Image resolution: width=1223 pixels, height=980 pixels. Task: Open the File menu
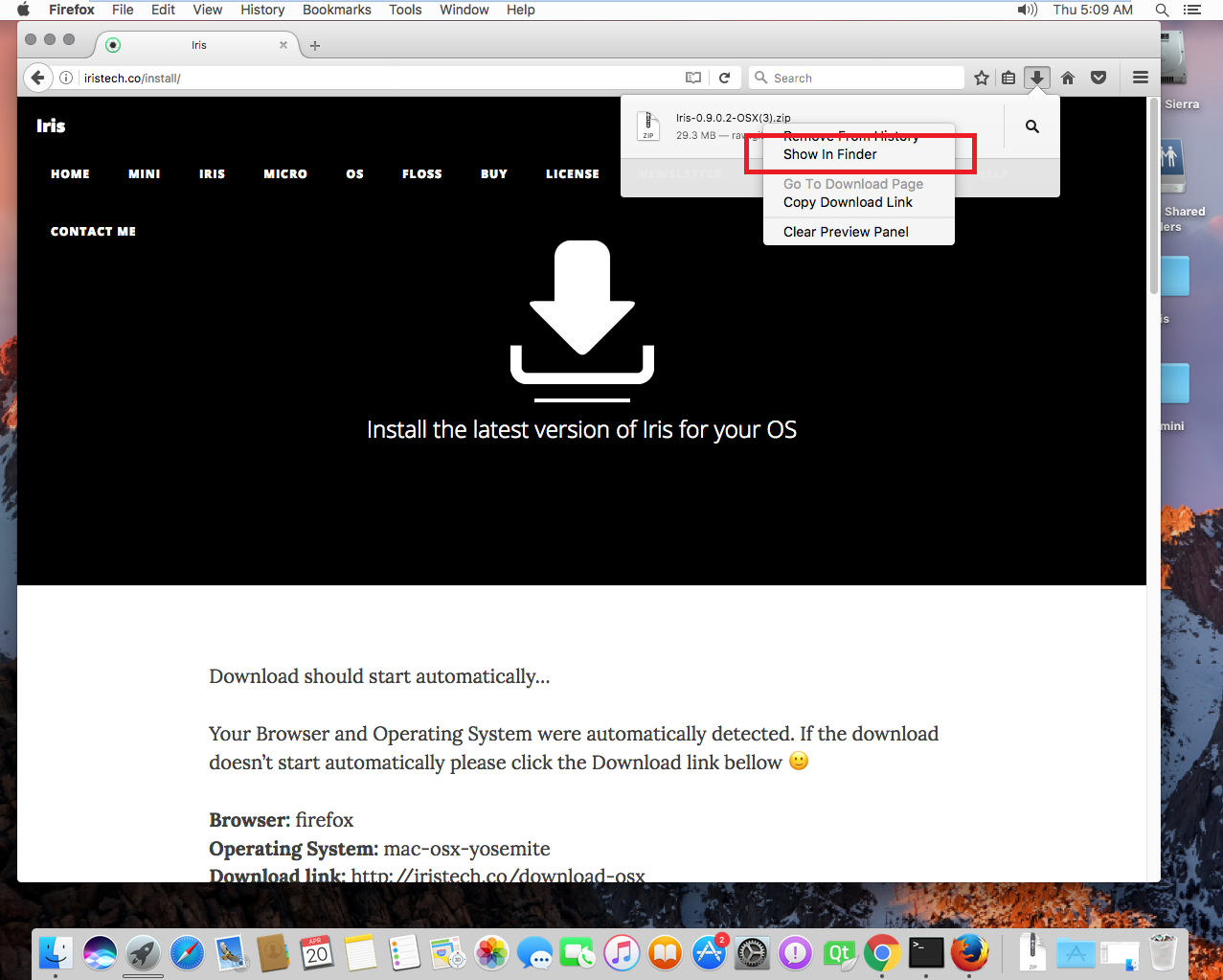(x=123, y=10)
